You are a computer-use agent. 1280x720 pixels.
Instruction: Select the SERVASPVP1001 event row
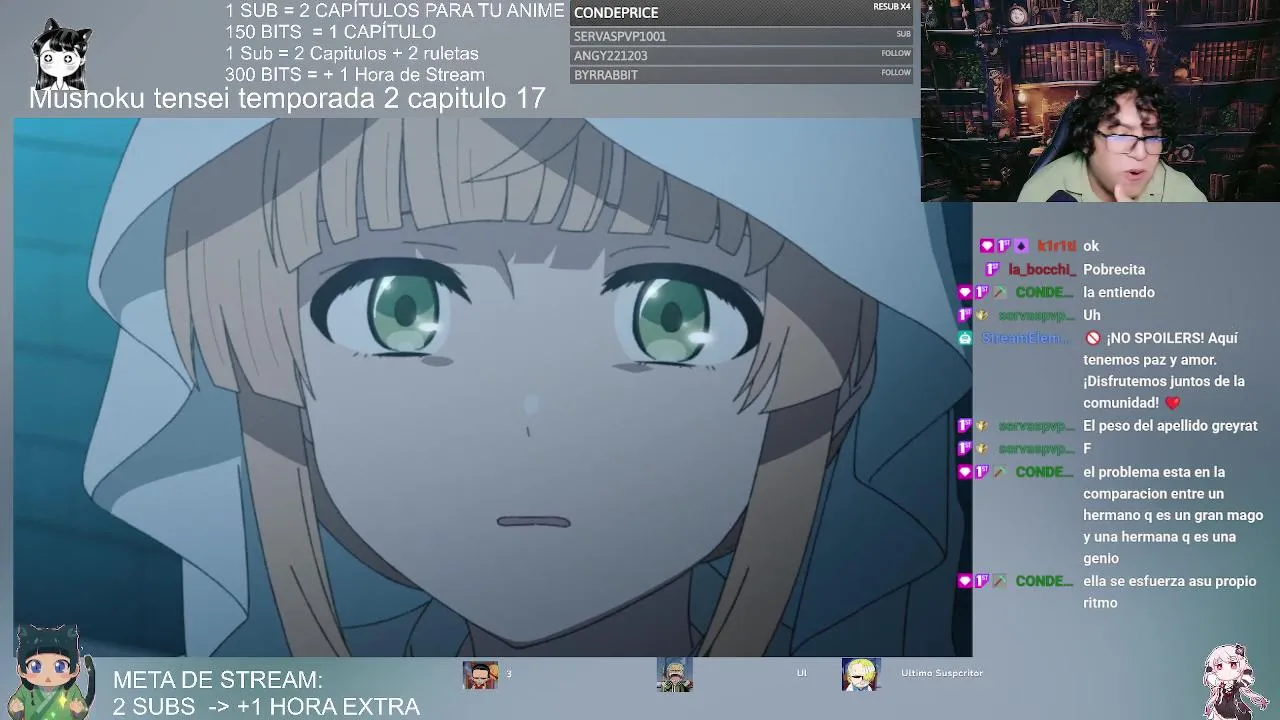pos(742,36)
